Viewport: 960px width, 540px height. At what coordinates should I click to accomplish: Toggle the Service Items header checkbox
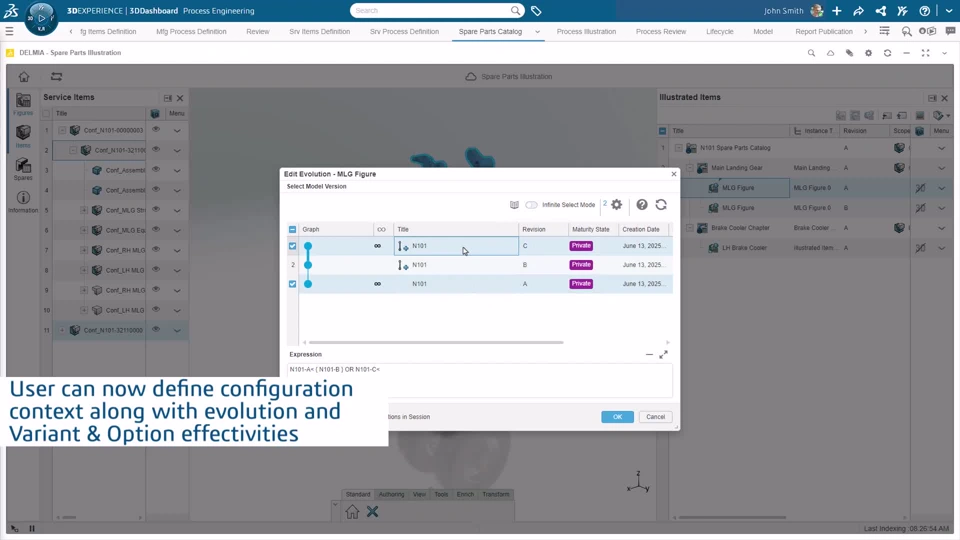coord(47,113)
